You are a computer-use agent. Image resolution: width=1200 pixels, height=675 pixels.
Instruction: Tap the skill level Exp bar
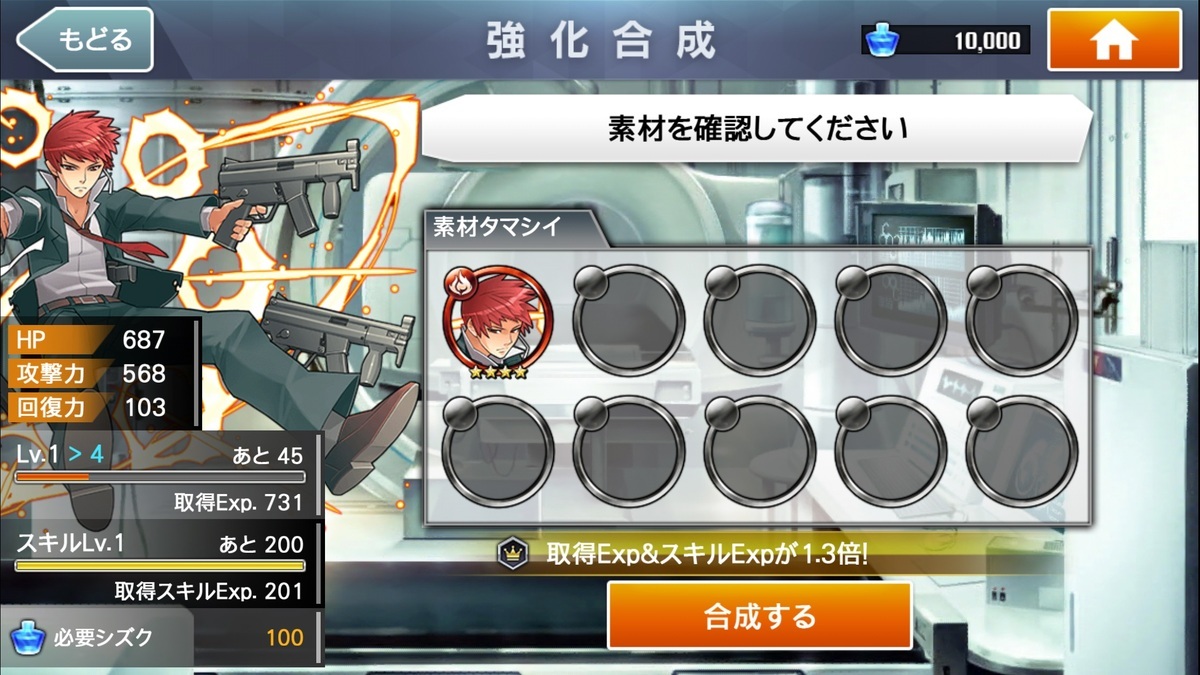point(160,566)
